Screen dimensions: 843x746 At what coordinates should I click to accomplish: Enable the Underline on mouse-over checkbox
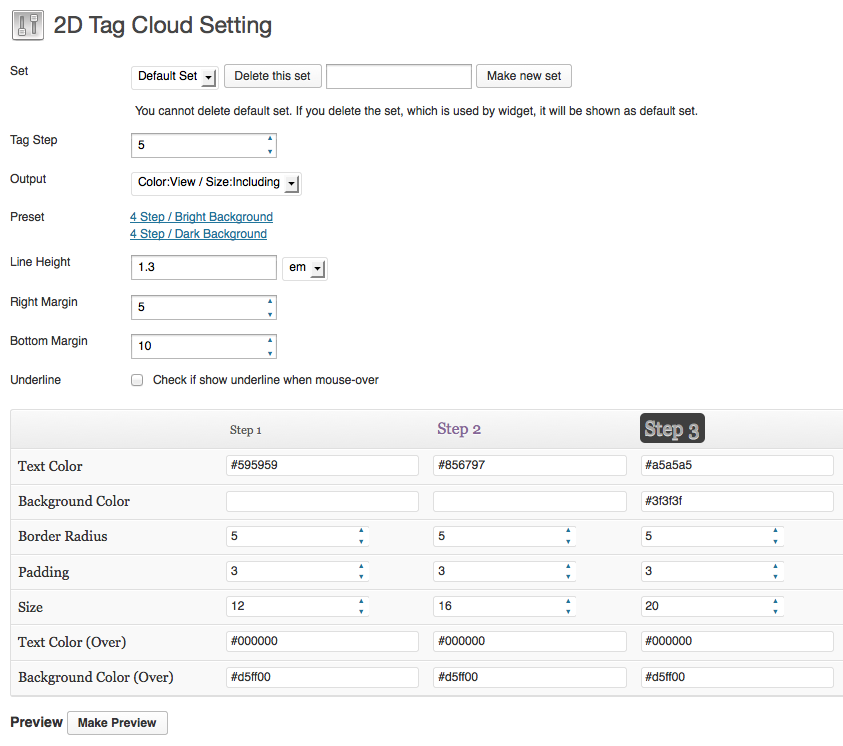pos(137,380)
